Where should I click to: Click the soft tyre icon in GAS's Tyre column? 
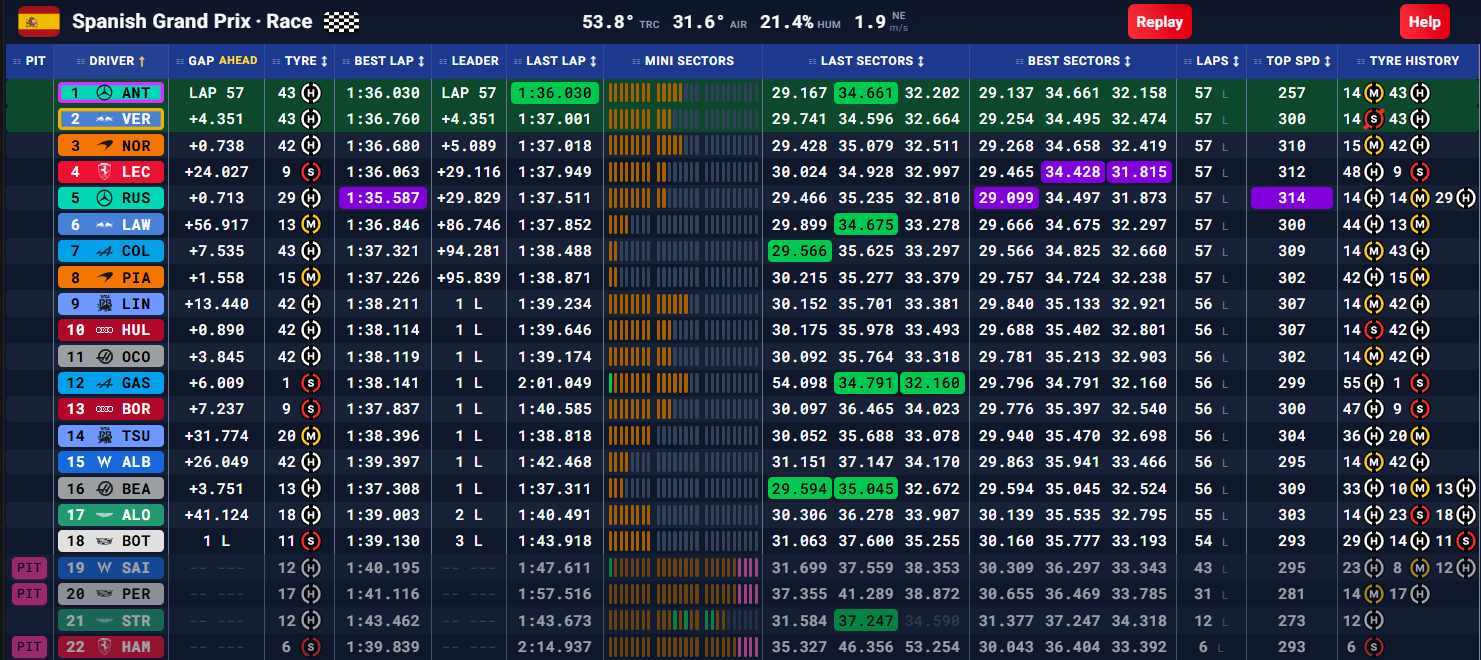point(310,383)
